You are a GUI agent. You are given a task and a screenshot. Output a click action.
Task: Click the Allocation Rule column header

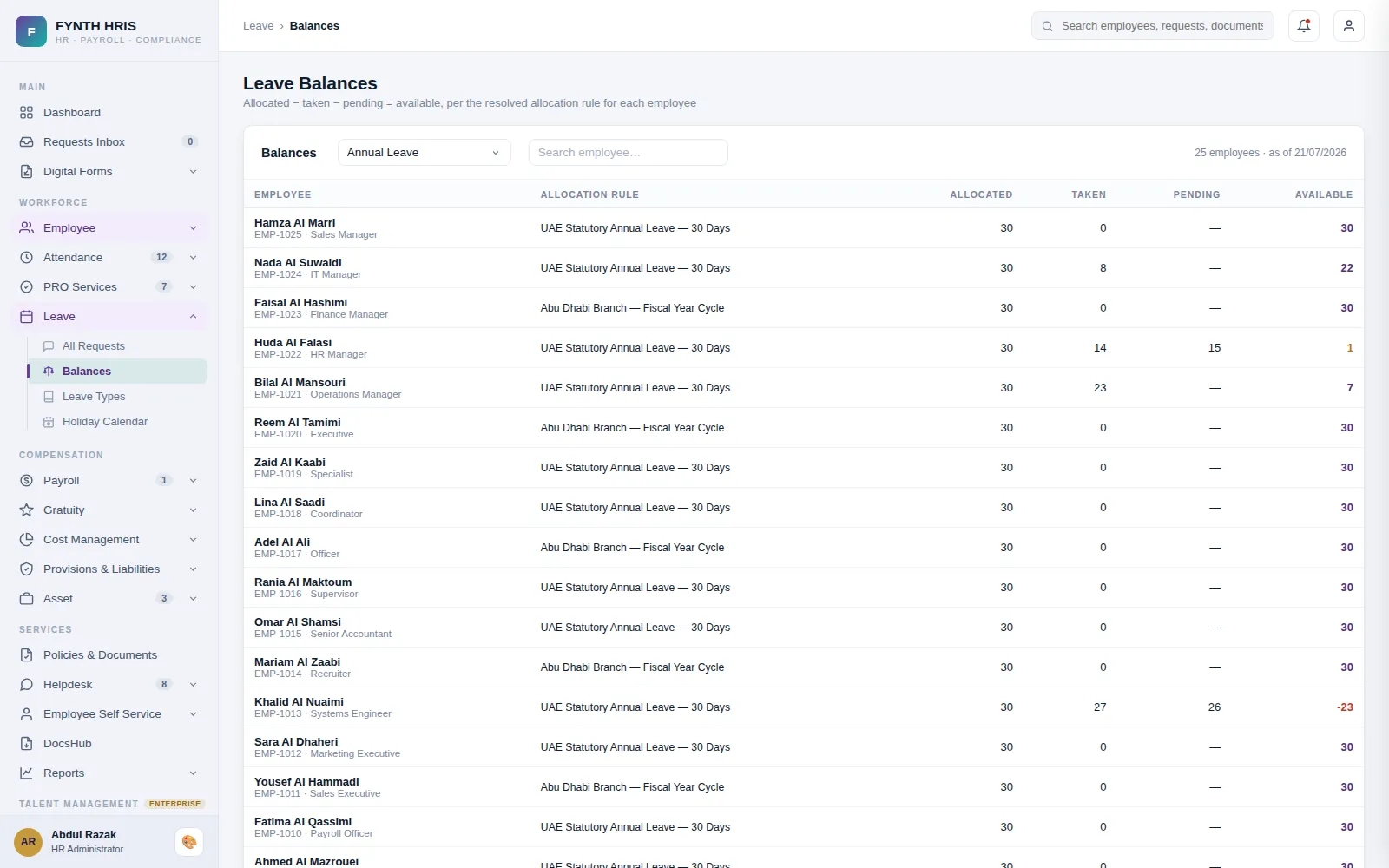[x=589, y=195]
